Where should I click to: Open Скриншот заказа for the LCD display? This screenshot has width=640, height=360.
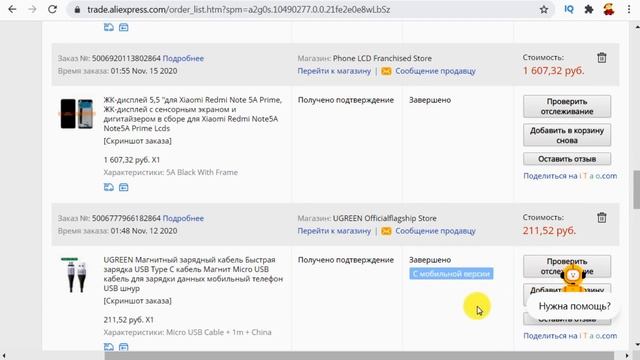(138, 141)
